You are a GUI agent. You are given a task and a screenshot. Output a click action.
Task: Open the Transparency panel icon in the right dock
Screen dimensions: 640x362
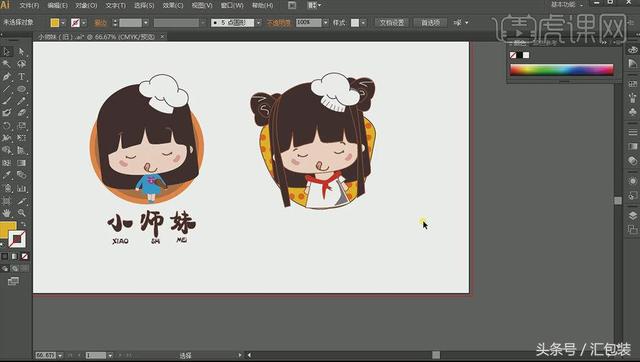click(x=632, y=160)
